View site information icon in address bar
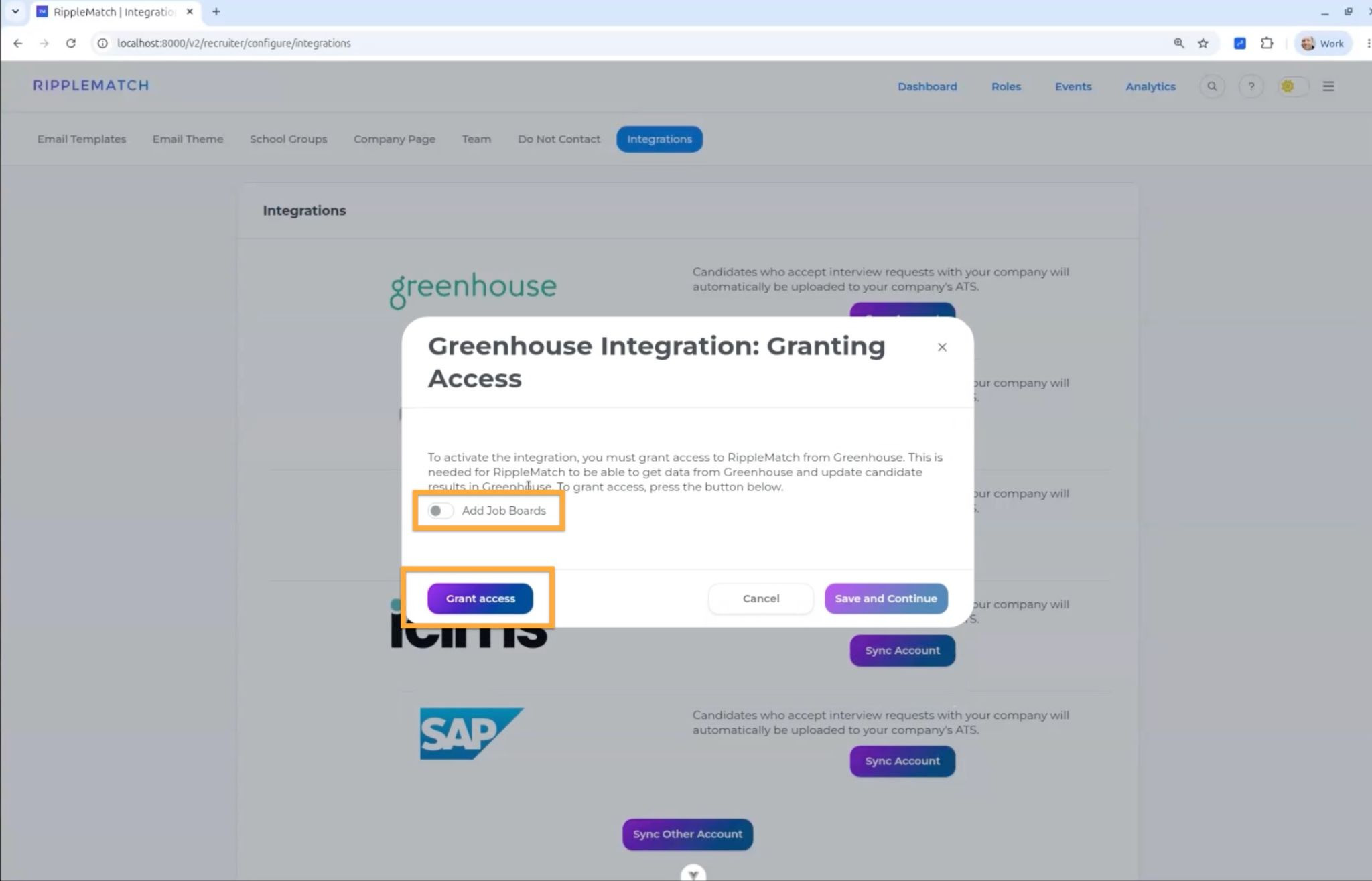The width and height of the screenshot is (1372, 881). (x=102, y=43)
